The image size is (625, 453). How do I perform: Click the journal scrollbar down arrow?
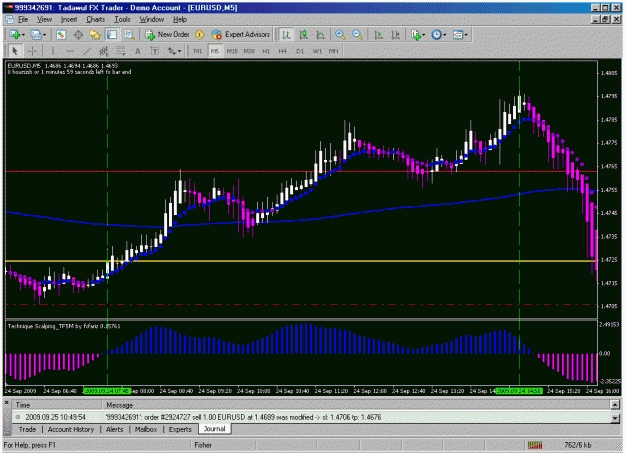point(615,418)
